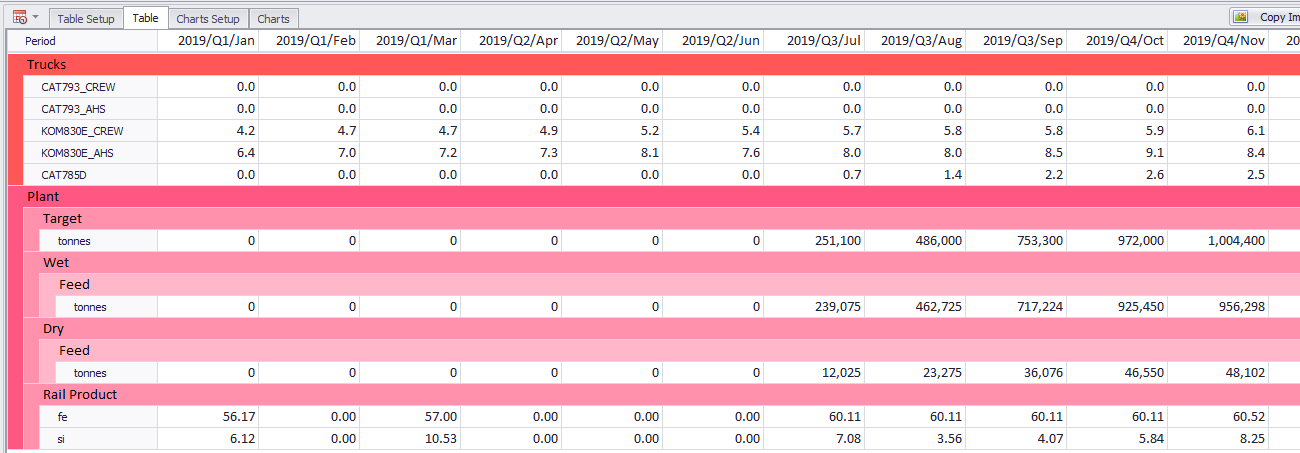
Task: Click the 2019/Q1/Mar column header
Action: (x=410, y=41)
